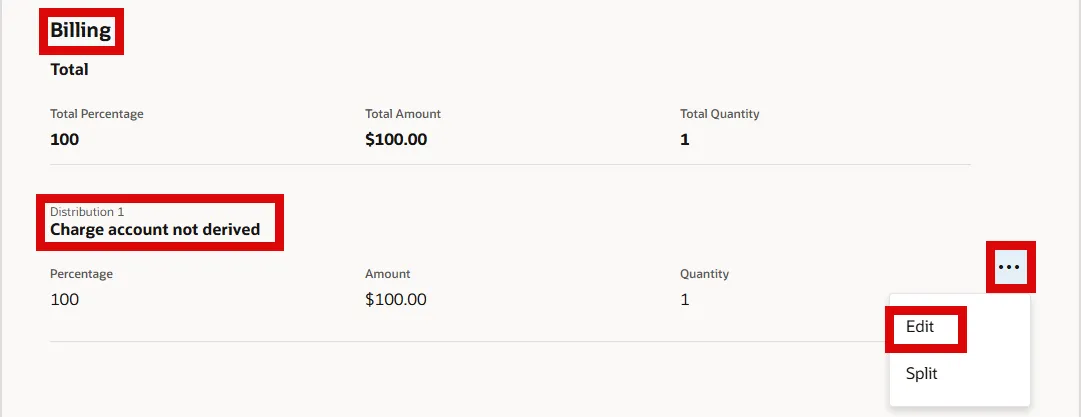This screenshot has width=1081, height=417.
Task: Select the distribution percentage value 100
Action: pos(64,299)
